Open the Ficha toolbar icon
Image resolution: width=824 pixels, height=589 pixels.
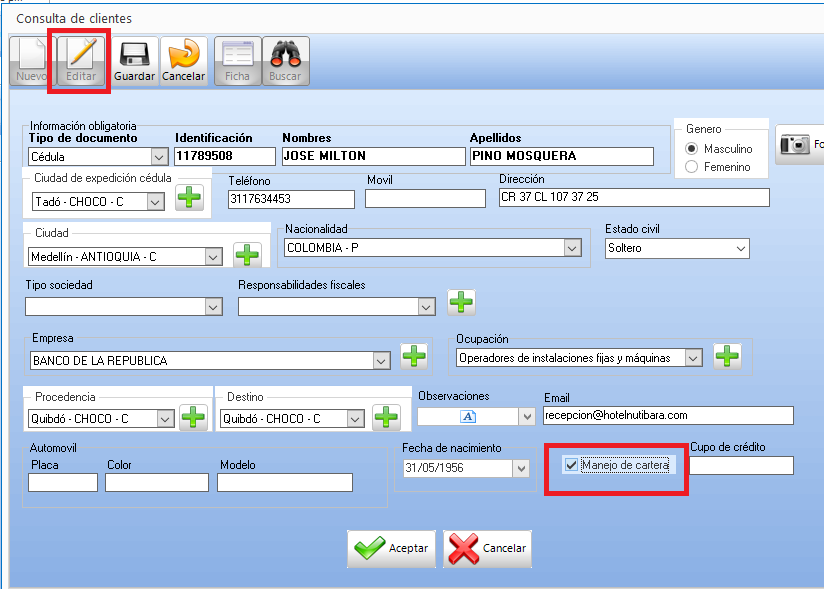coord(237,61)
